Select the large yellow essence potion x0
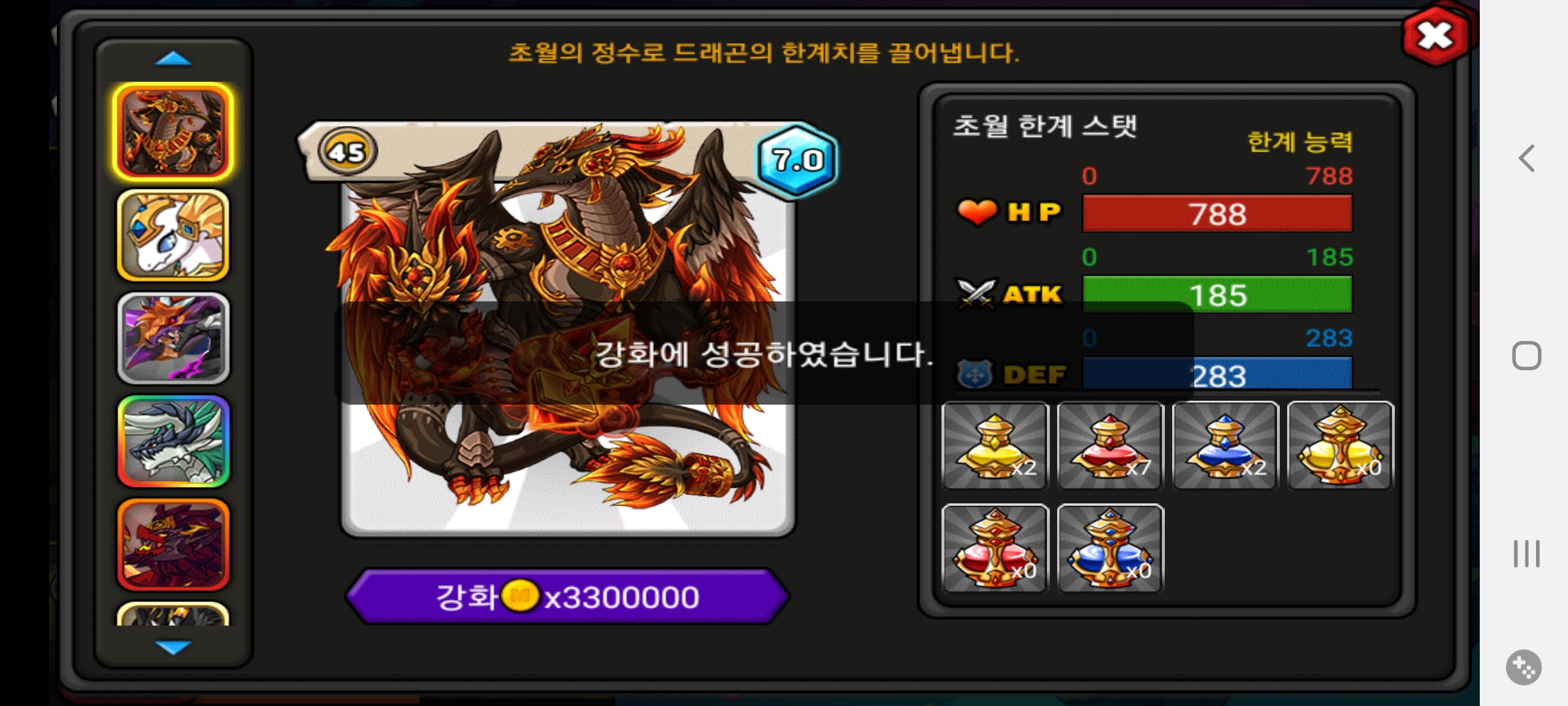1568x706 pixels. 1340,445
